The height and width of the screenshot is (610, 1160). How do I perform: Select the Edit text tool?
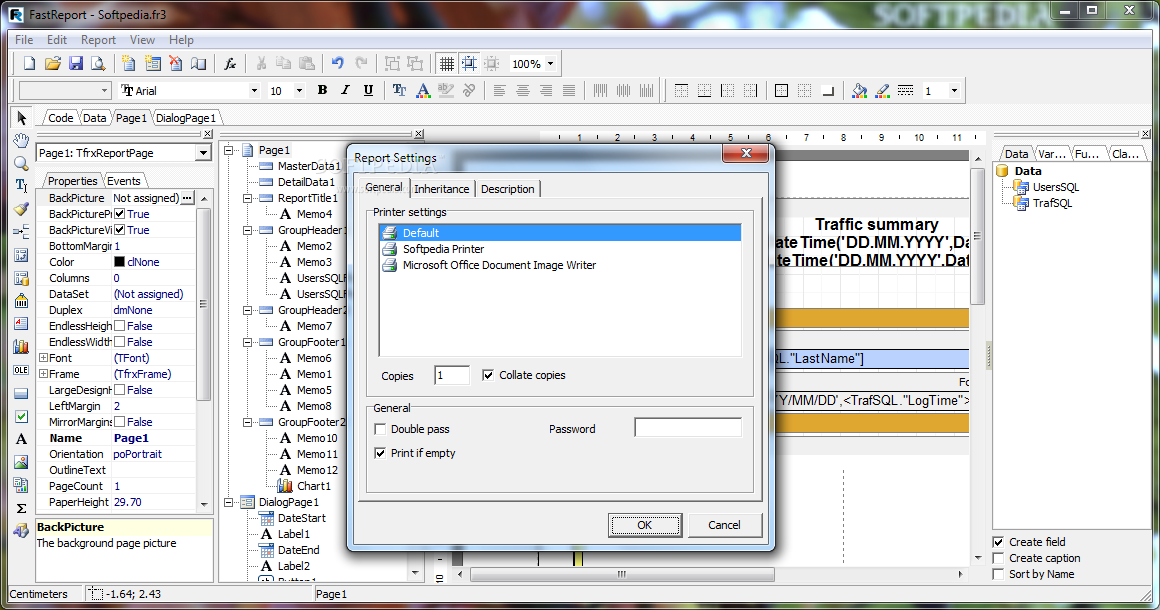pos(21,186)
